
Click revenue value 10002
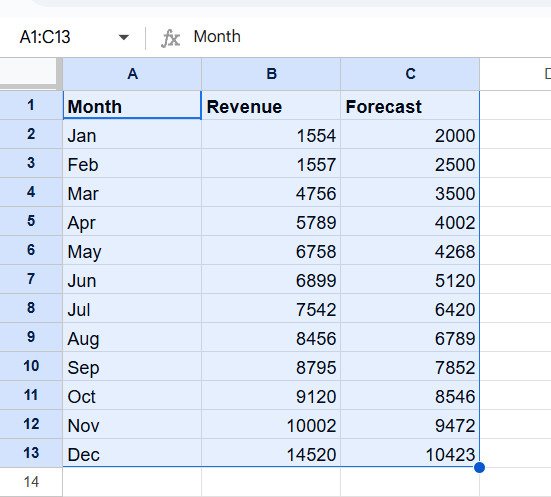(x=271, y=424)
